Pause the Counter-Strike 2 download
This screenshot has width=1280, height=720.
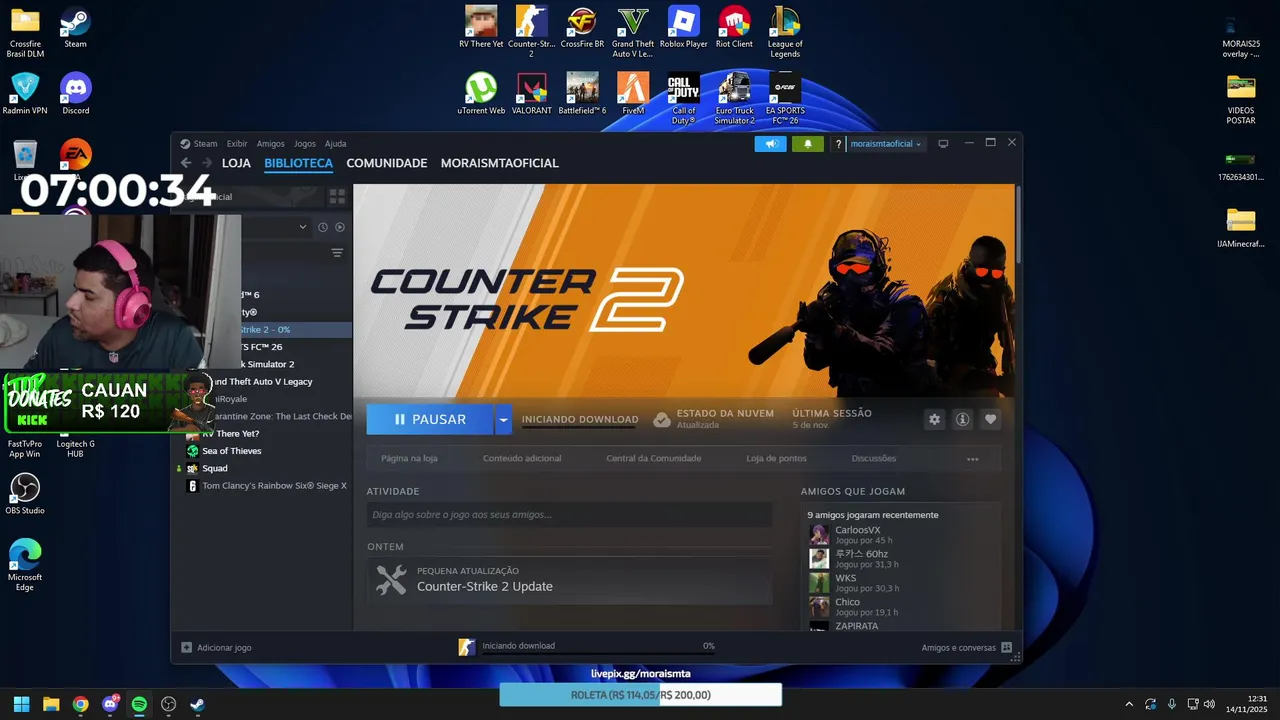(430, 419)
